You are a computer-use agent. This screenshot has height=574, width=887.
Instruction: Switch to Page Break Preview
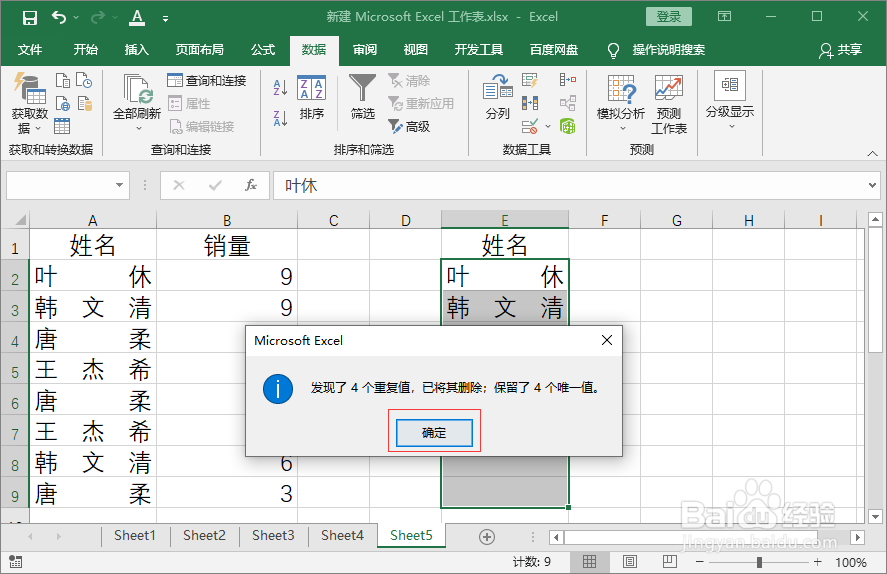(x=669, y=562)
